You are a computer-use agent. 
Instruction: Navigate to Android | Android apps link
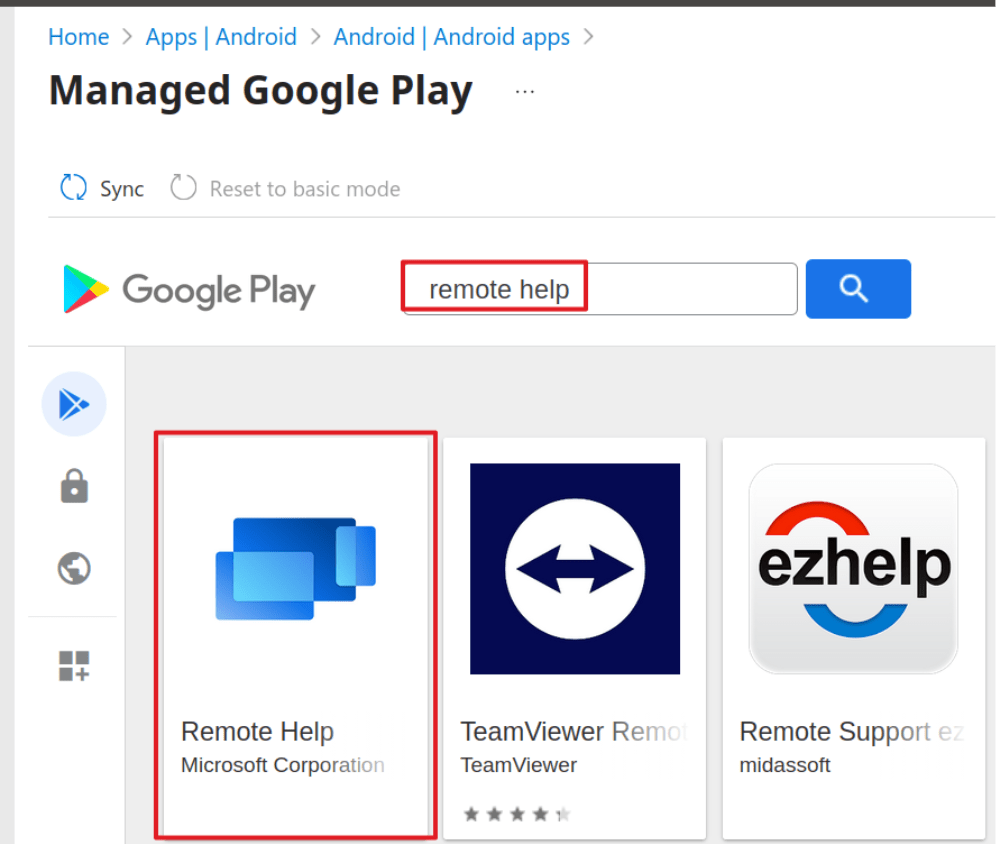click(x=451, y=37)
